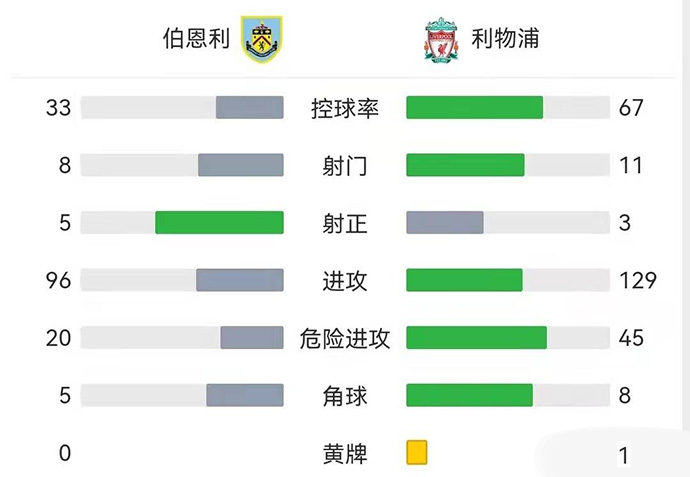Click the 射正 stat label
Image resolution: width=690 pixels, height=477 pixels.
[345, 222]
